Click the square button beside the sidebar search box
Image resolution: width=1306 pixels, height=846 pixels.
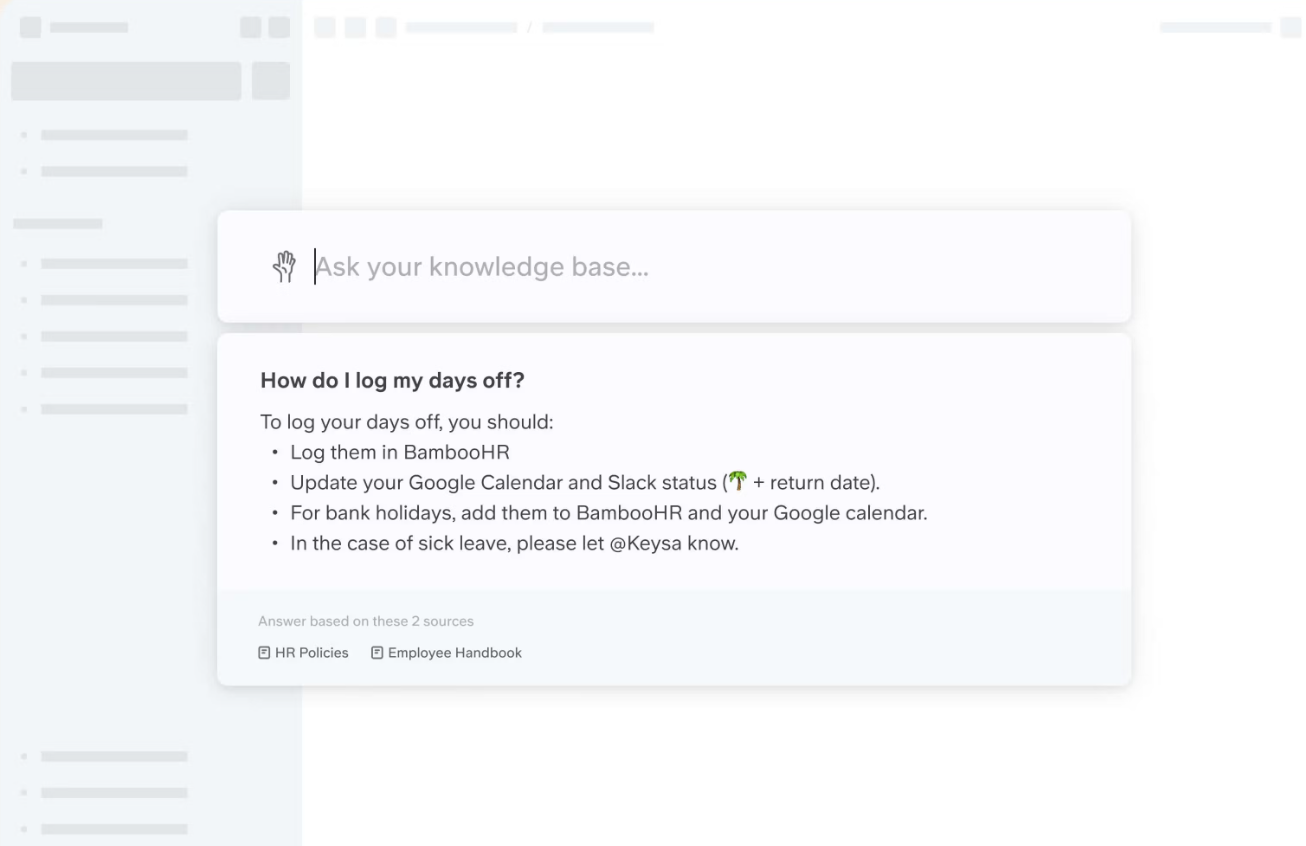tap(271, 81)
